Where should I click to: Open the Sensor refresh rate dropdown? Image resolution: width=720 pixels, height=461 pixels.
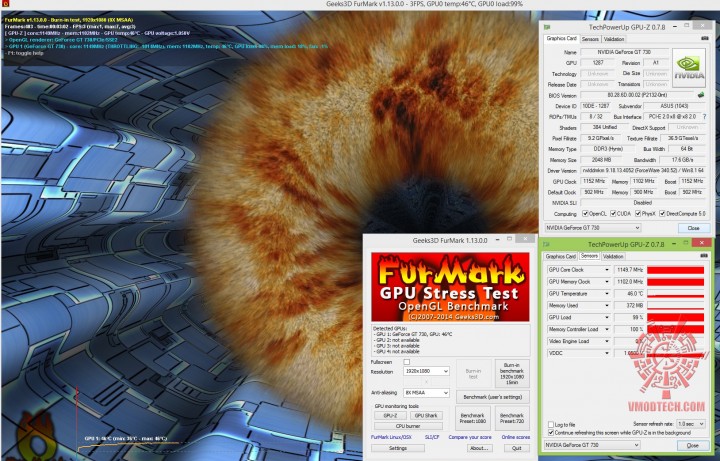pos(691,424)
